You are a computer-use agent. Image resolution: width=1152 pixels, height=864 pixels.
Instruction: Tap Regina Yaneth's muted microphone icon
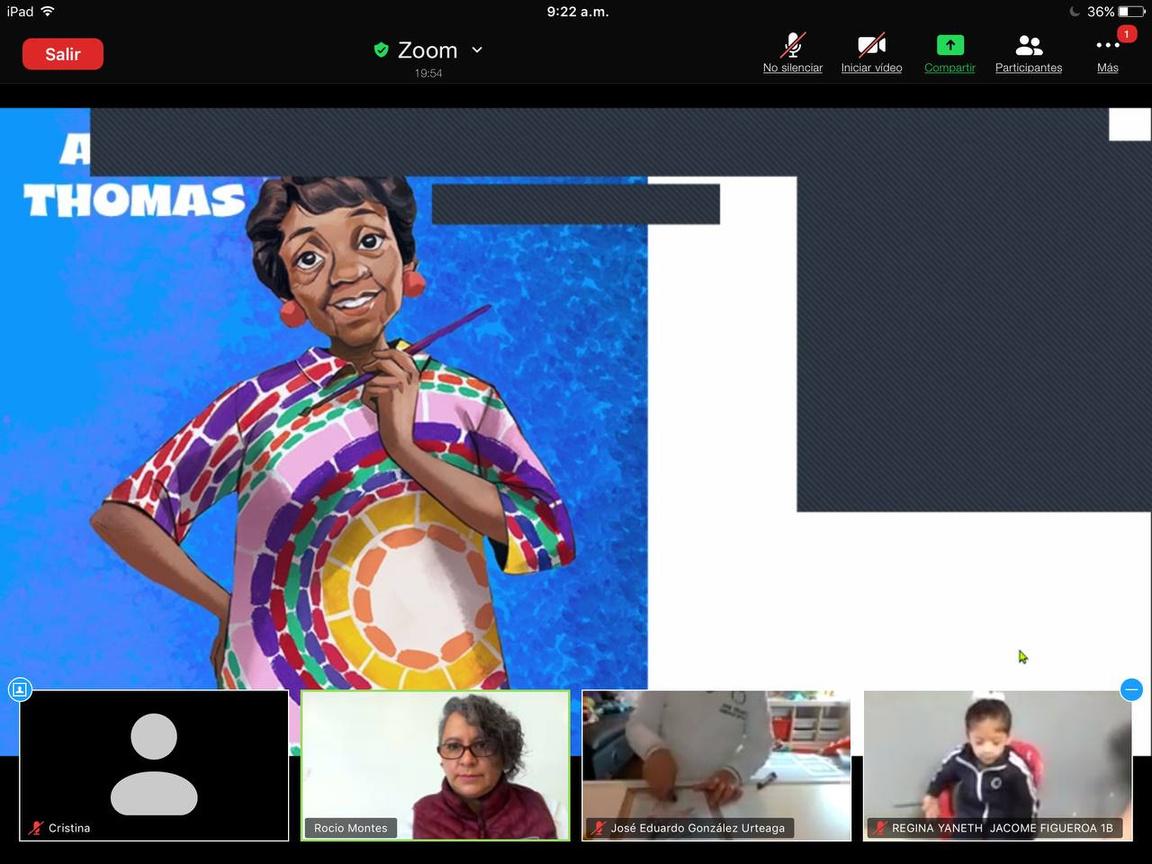pyautogui.click(x=879, y=828)
